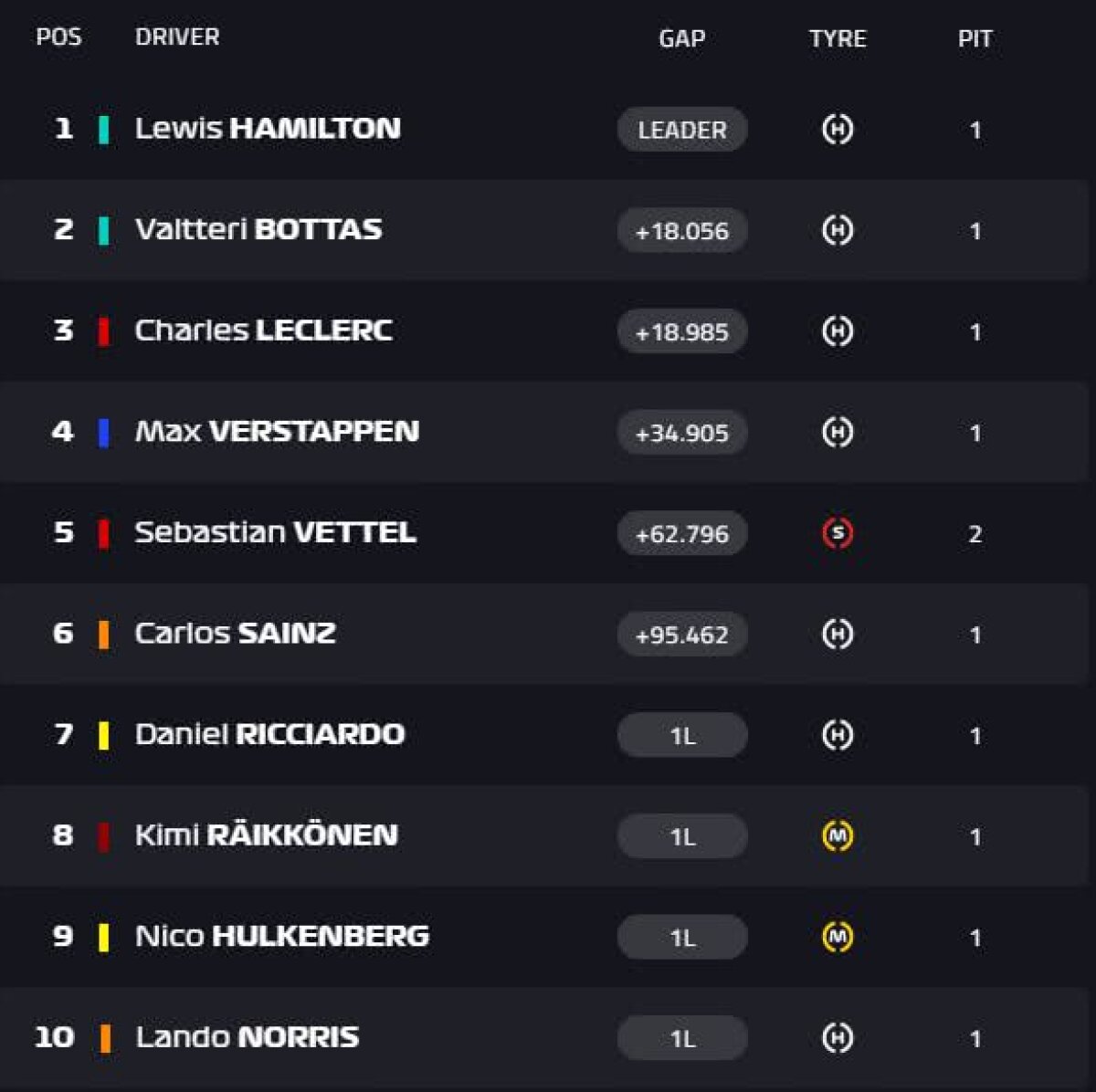This screenshot has width=1096, height=1092.
Task: Click Norris's hard tyre icon
Action: coord(838,1038)
